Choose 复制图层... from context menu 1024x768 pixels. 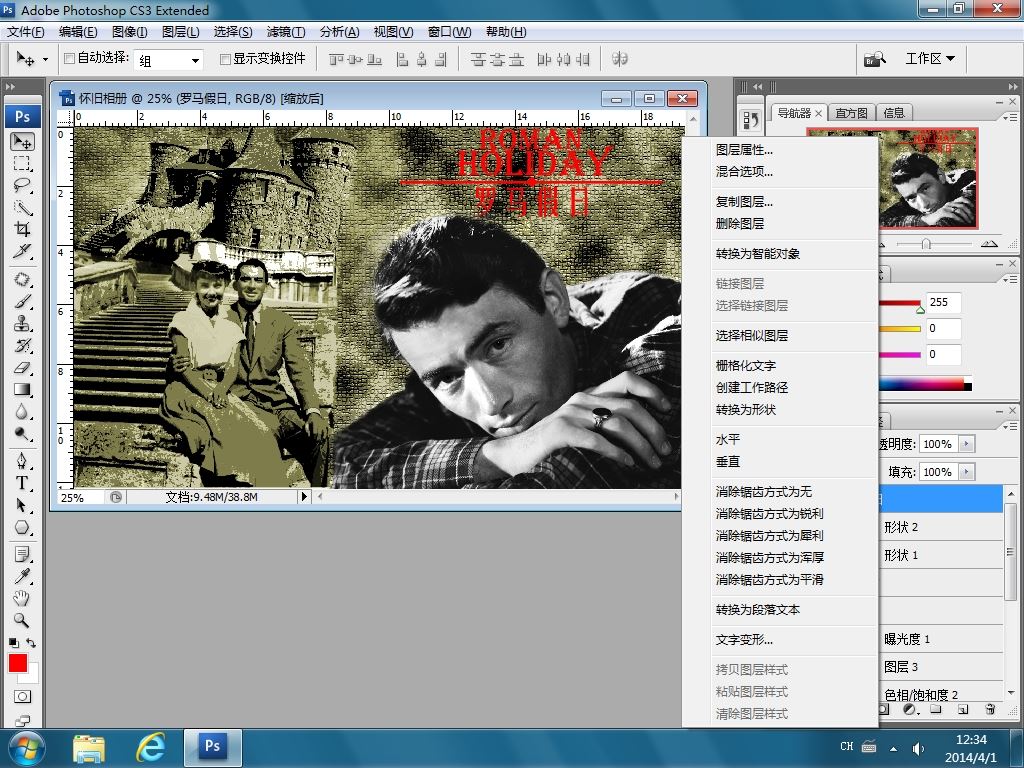[x=744, y=202]
